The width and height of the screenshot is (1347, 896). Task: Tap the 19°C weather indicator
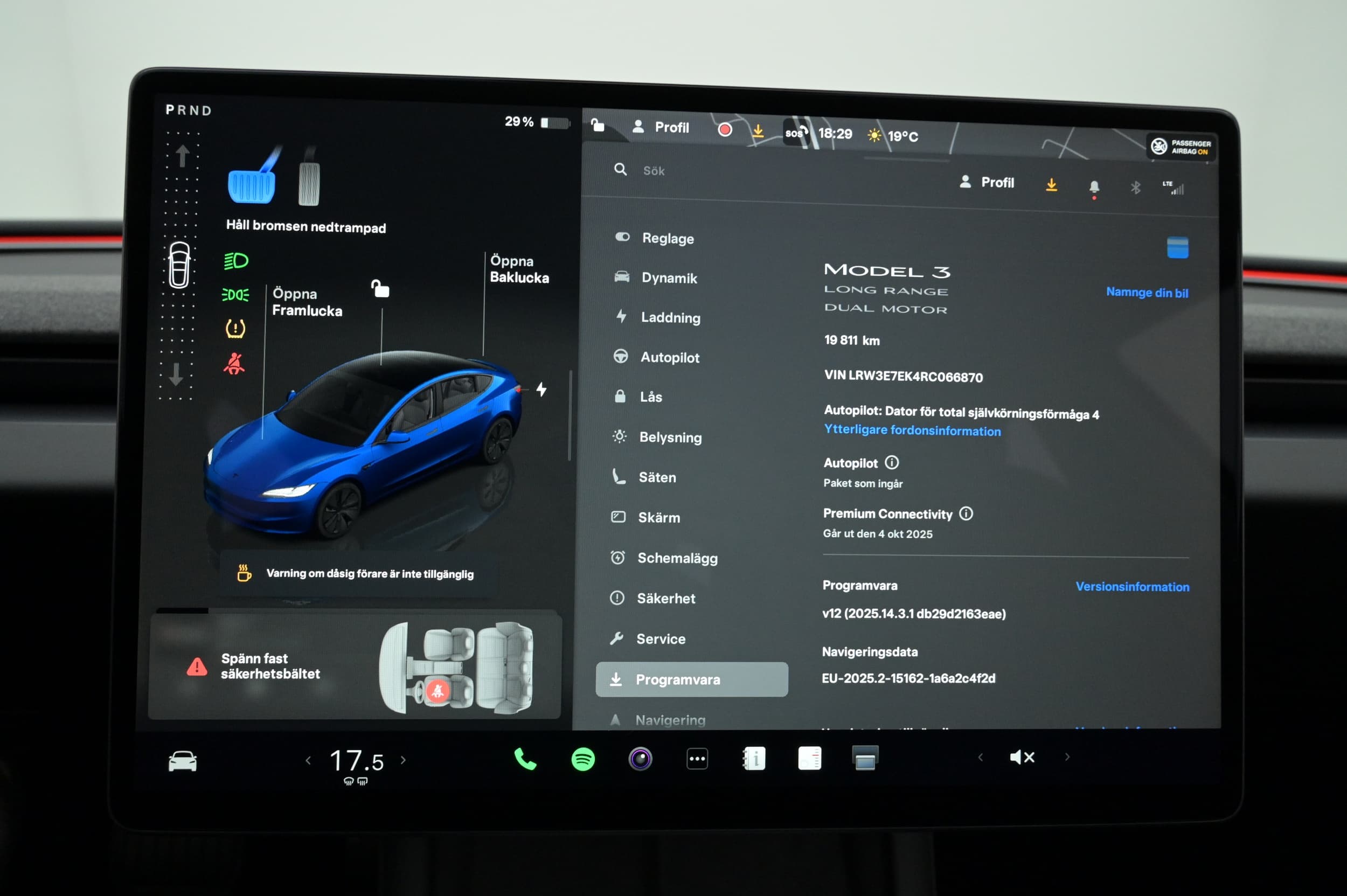click(893, 136)
